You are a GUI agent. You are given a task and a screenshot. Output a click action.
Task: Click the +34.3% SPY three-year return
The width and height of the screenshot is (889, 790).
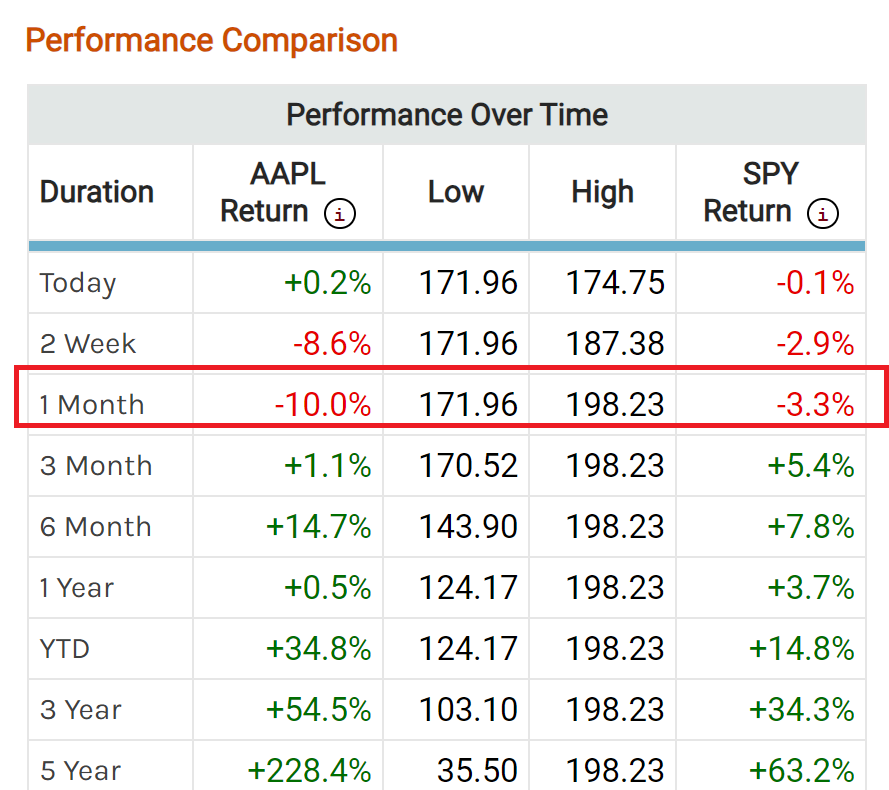(x=802, y=709)
